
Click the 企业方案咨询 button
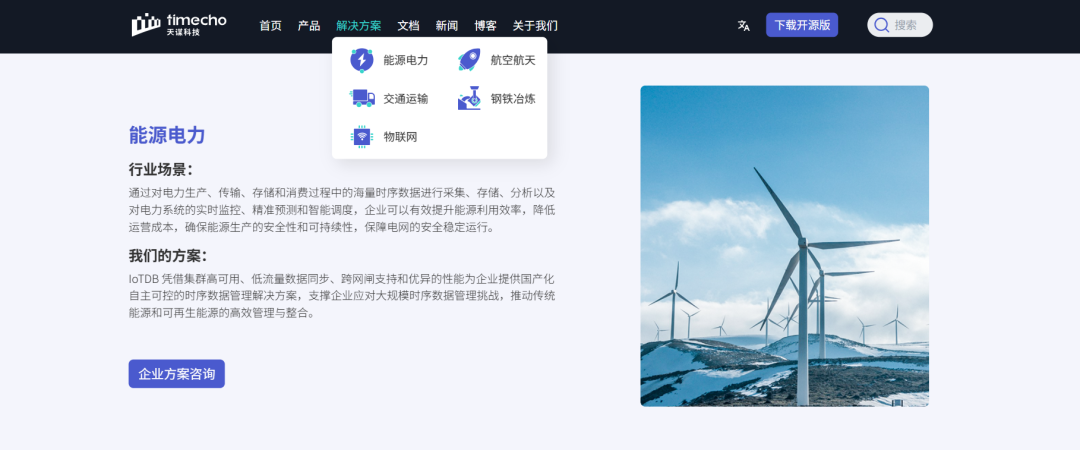176,374
